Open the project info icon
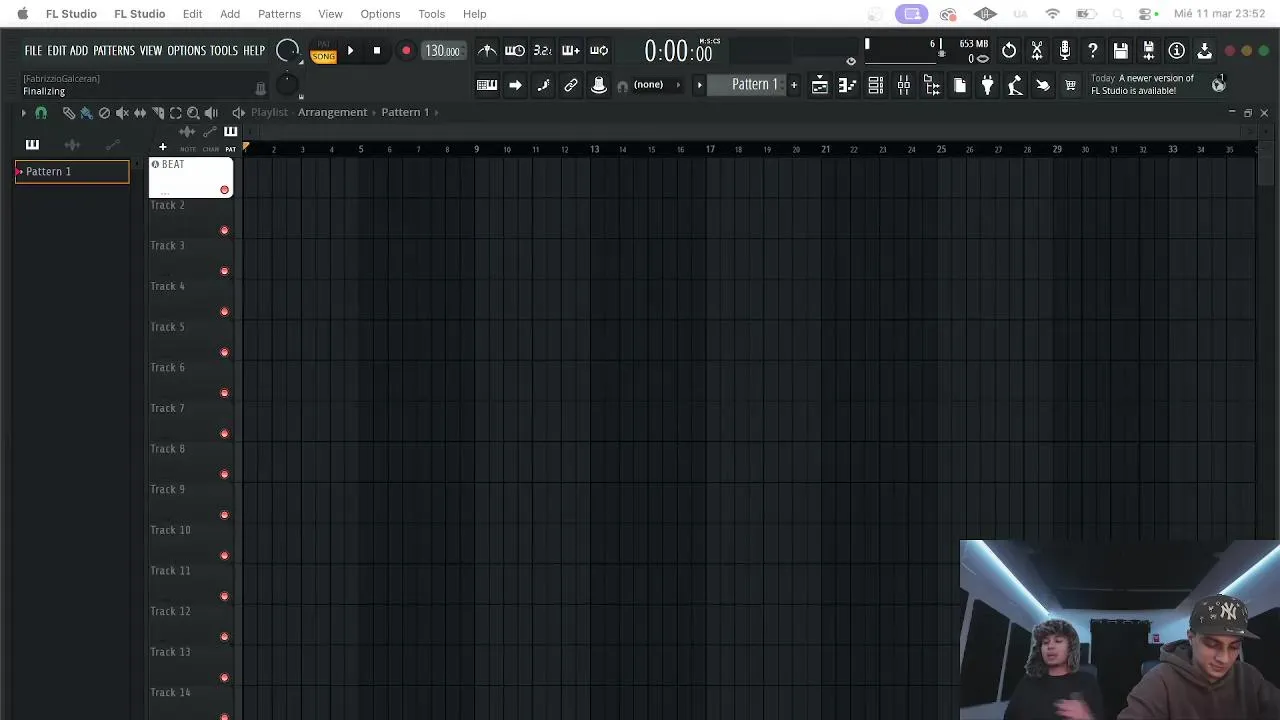 point(1177,51)
